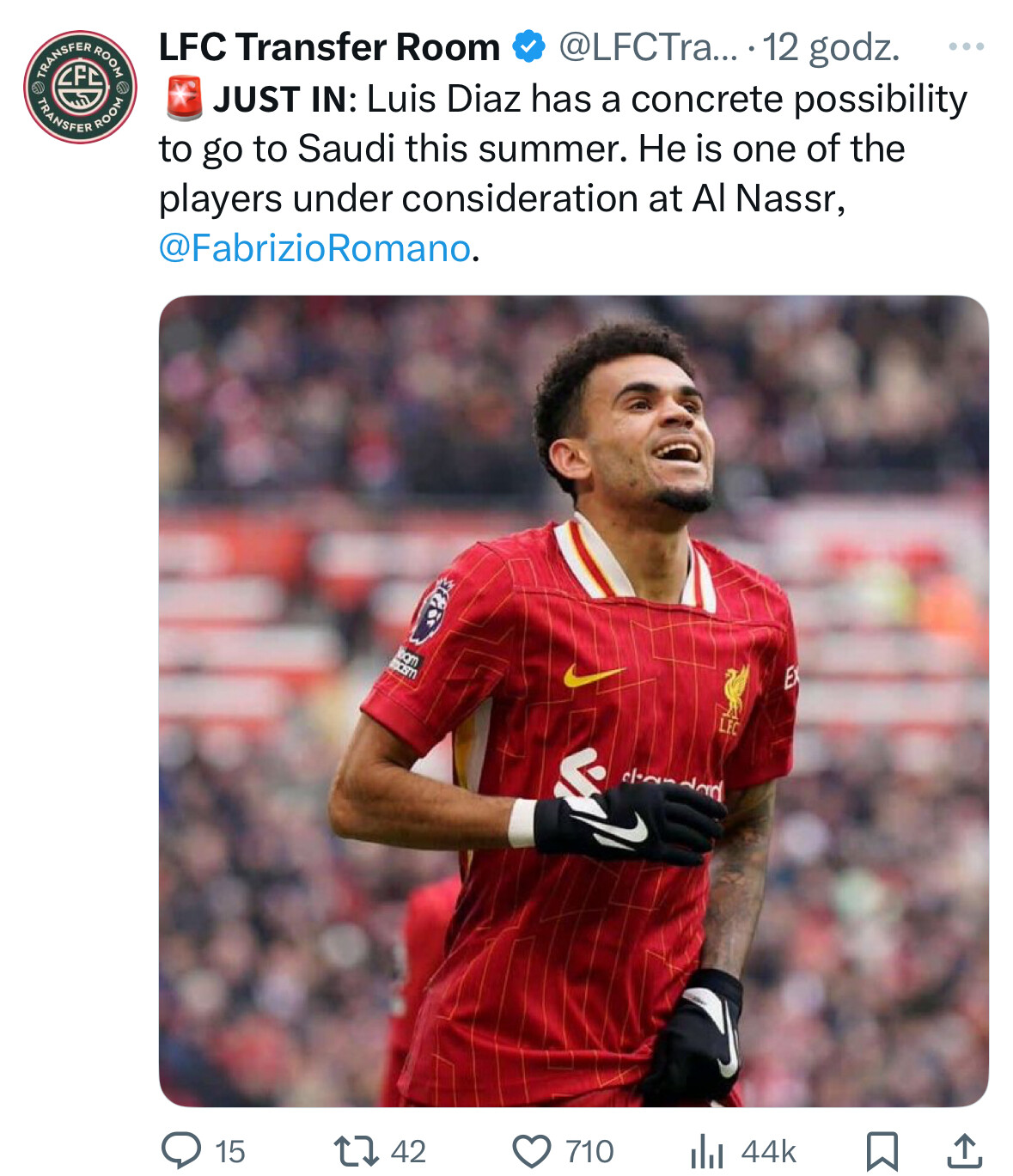Open the view analytics bar chart icon
Screen dimensions: 1013x1176
pyautogui.click(x=707, y=1151)
